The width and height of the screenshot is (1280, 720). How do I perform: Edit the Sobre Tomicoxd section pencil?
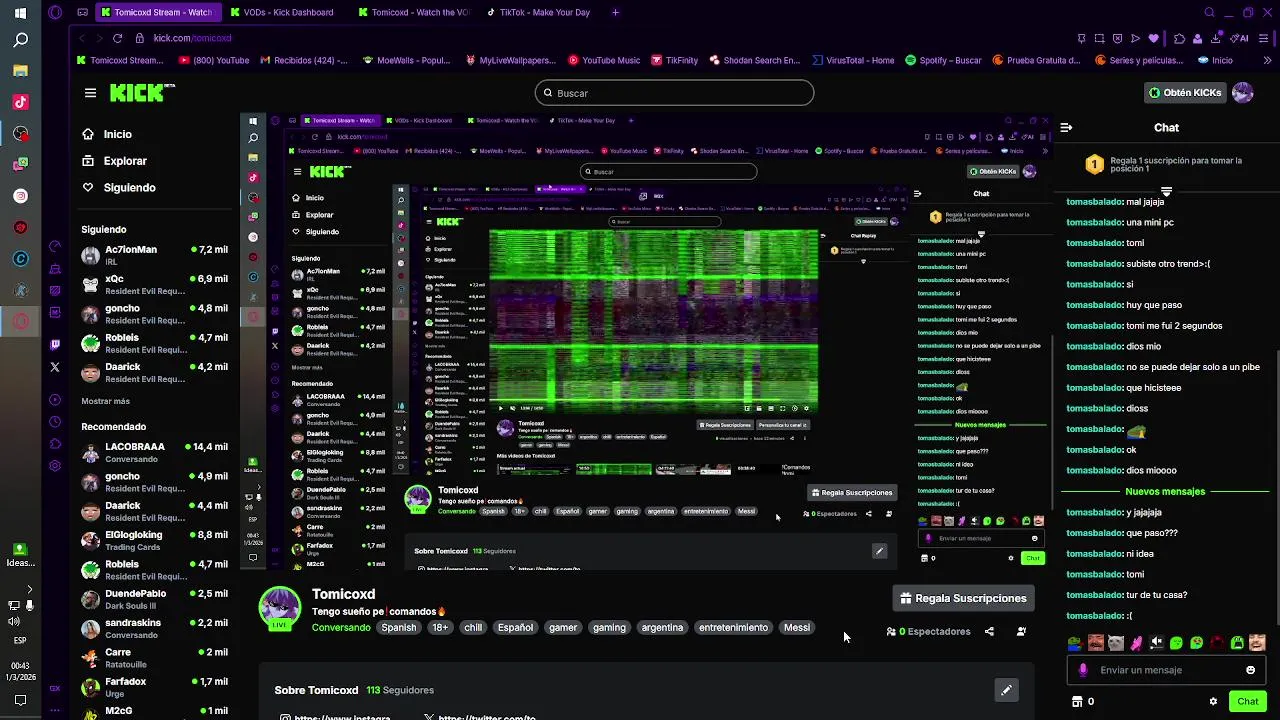(1006, 690)
